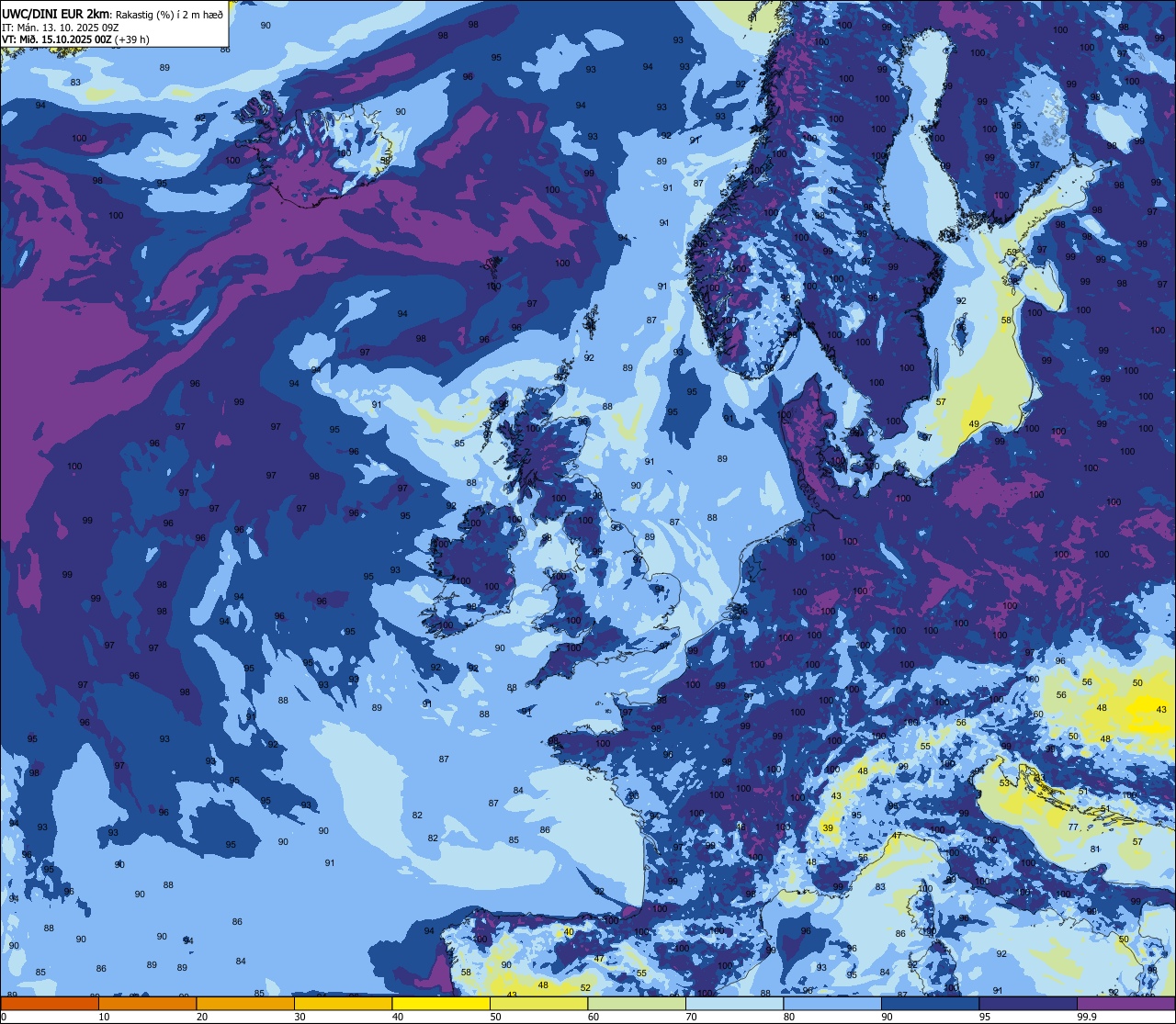Click the '10' legend scale label
1176x1024 pixels.
pyautogui.click(x=104, y=1017)
